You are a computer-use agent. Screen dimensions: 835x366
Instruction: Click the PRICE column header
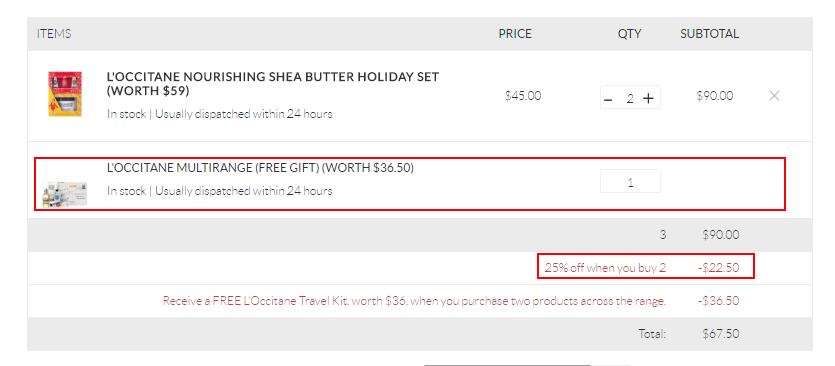(x=515, y=34)
